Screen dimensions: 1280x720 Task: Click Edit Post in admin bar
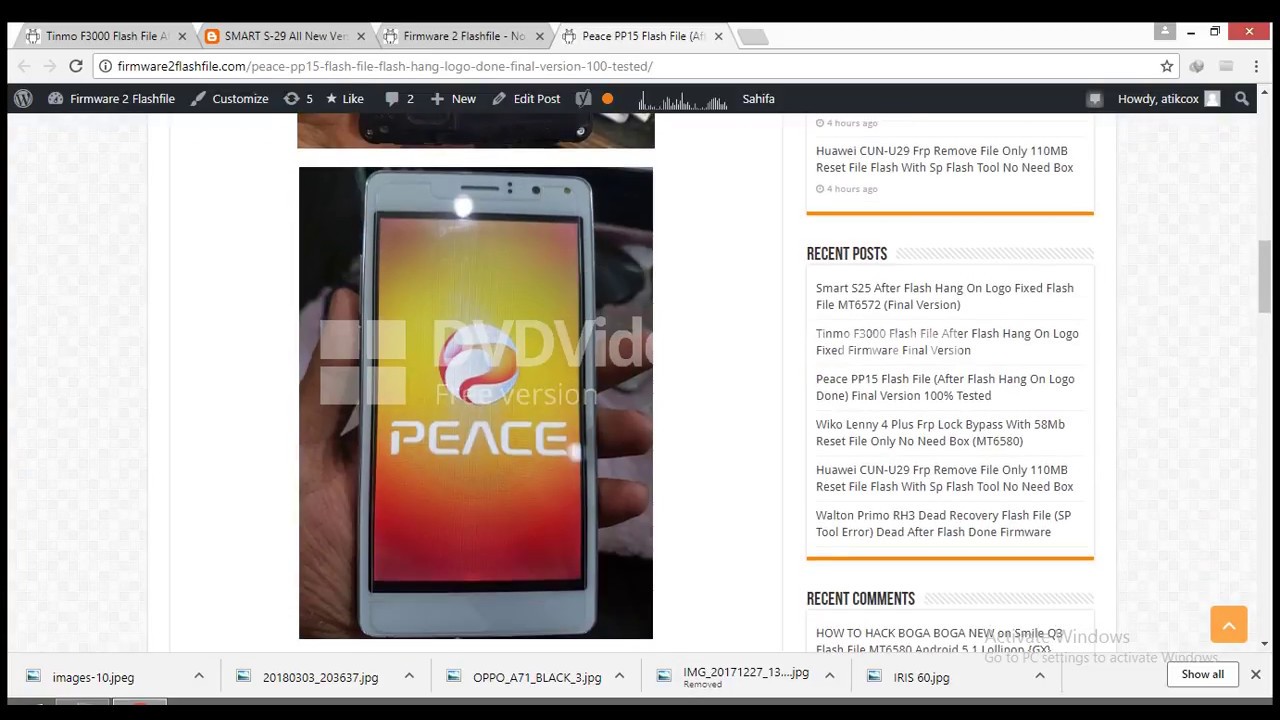tap(526, 99)
